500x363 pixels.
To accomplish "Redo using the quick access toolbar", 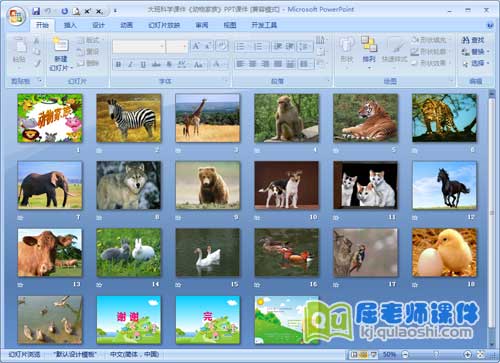I will [x=65, y=11].
